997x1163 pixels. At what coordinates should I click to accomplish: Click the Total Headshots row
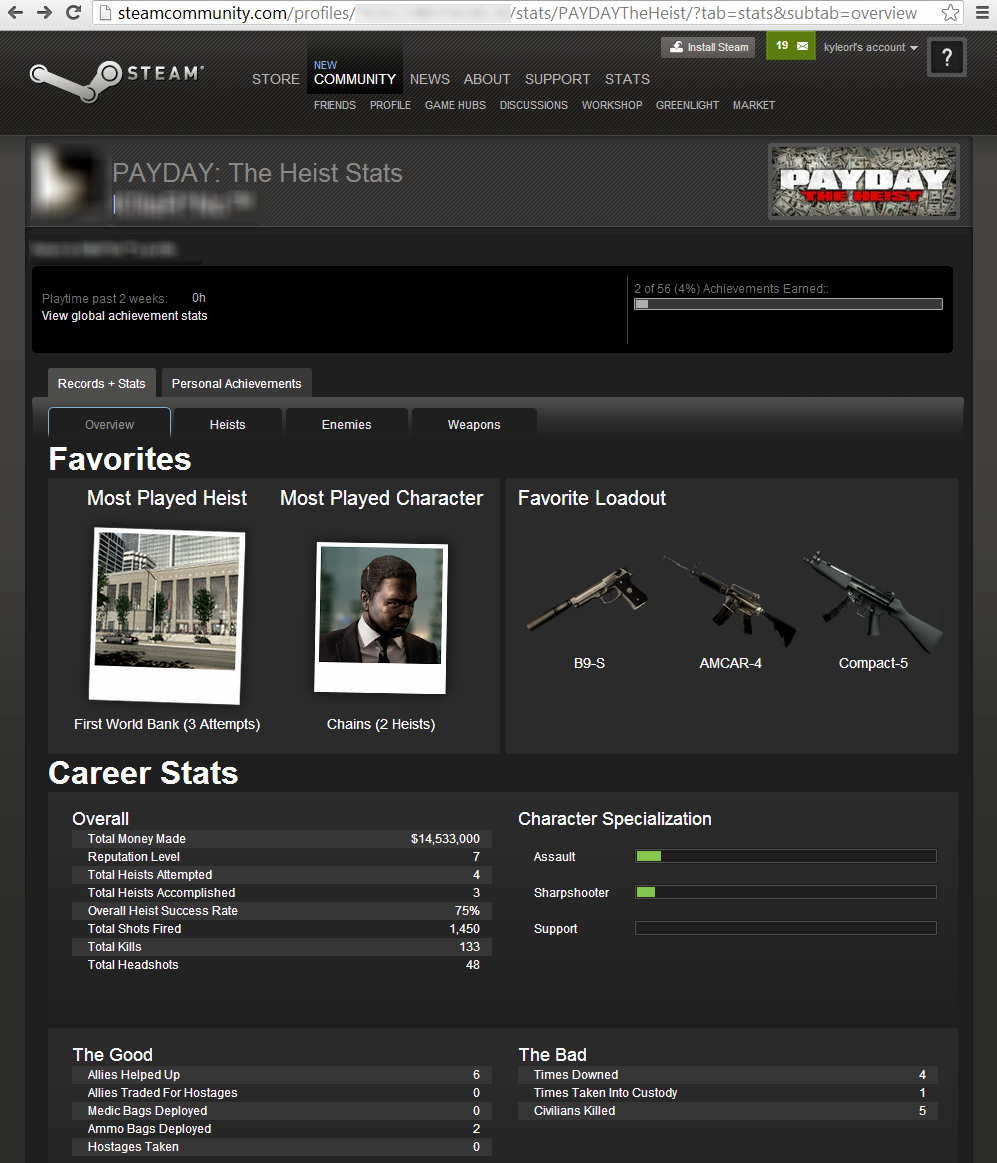(x=282, y=964)
